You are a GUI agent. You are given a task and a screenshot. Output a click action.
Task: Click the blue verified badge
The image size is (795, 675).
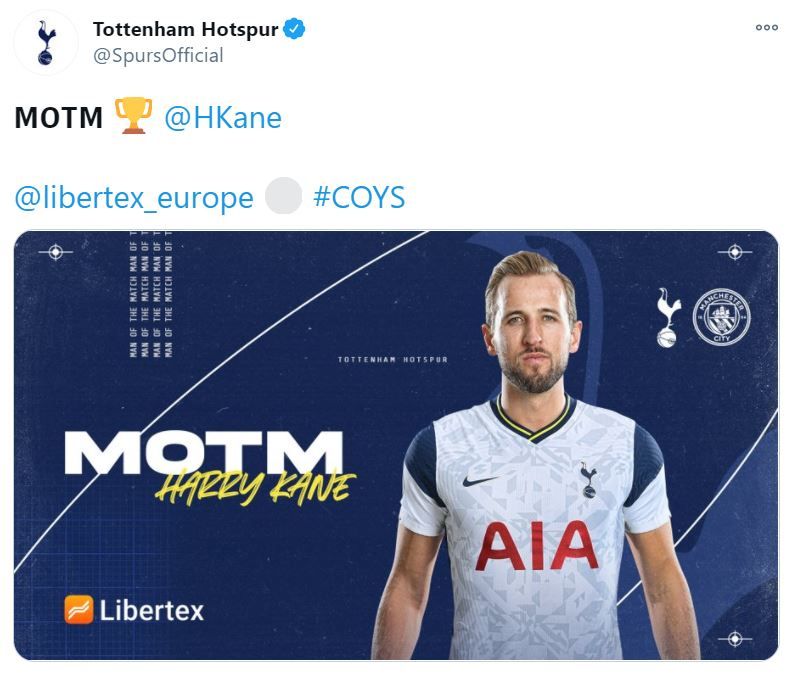294,28
